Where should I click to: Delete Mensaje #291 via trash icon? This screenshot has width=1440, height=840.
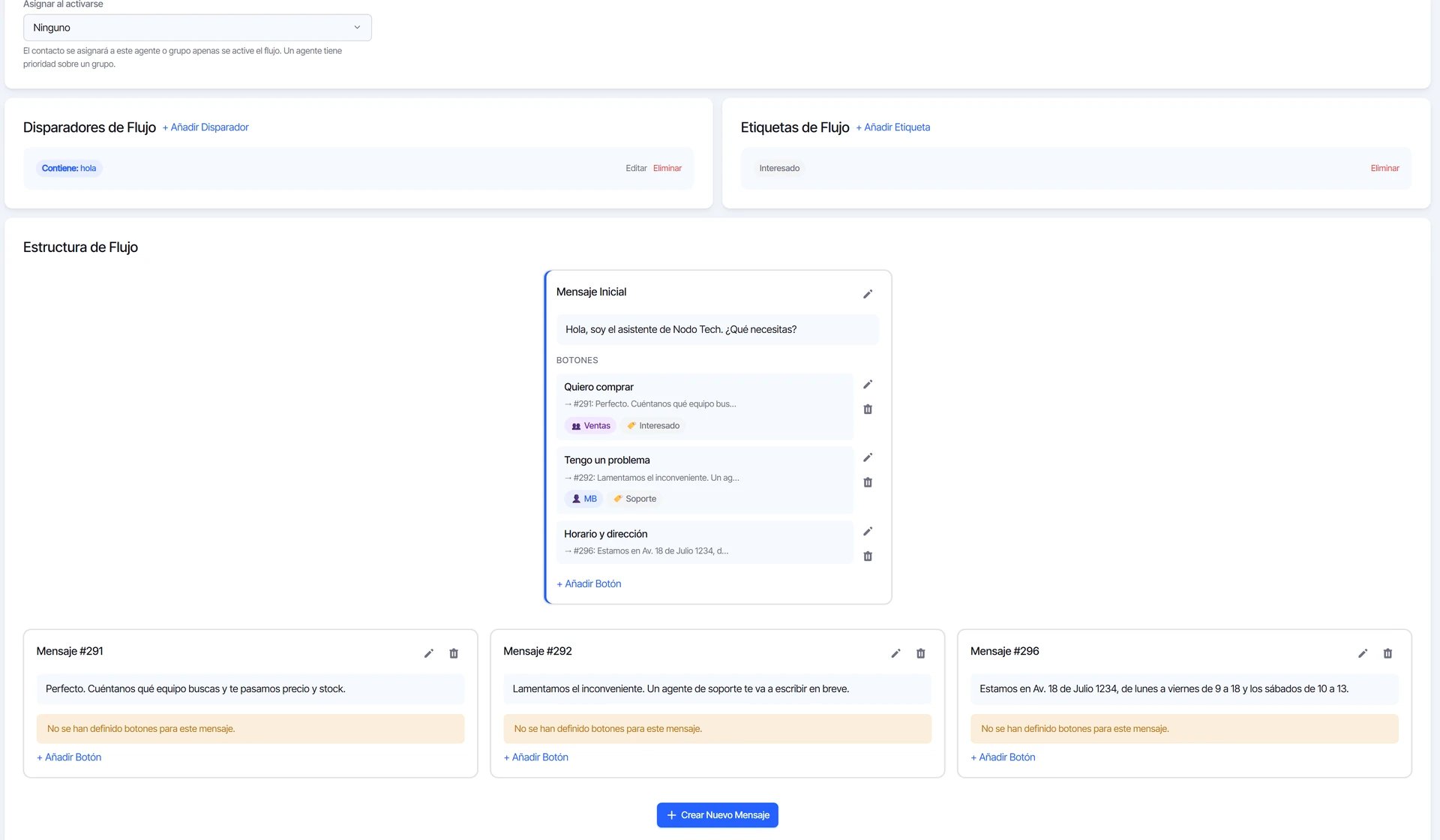tap(454, 653)
